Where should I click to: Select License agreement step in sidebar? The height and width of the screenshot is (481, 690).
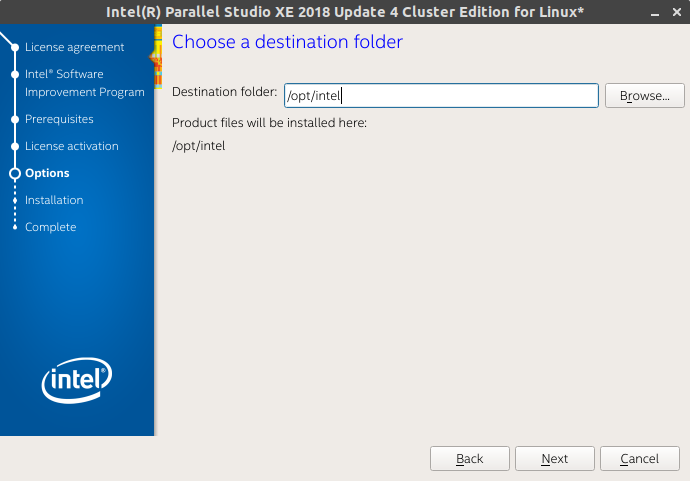(x=74, y=47)
